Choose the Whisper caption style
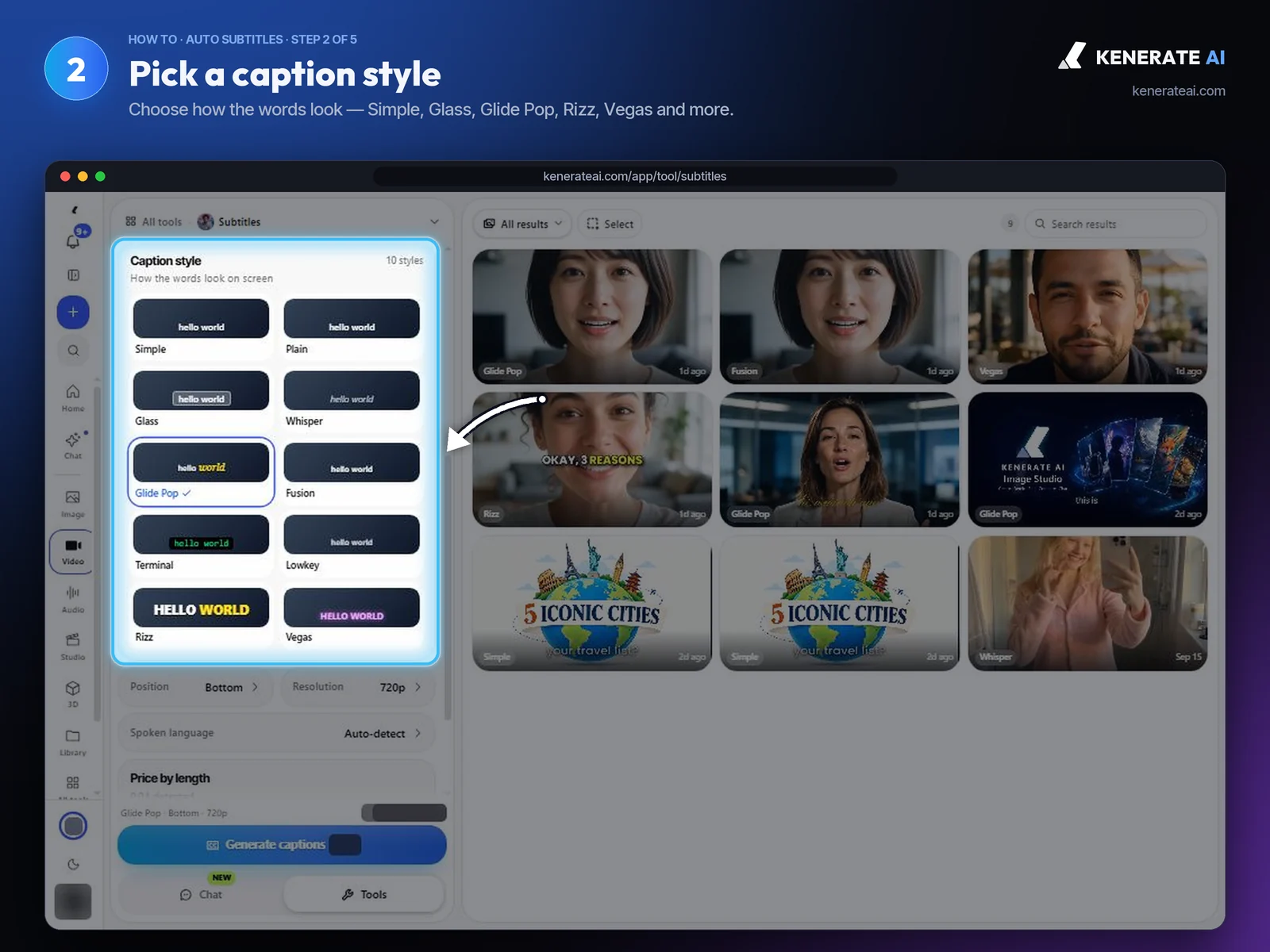1270x952 pixels. [352, 400]
